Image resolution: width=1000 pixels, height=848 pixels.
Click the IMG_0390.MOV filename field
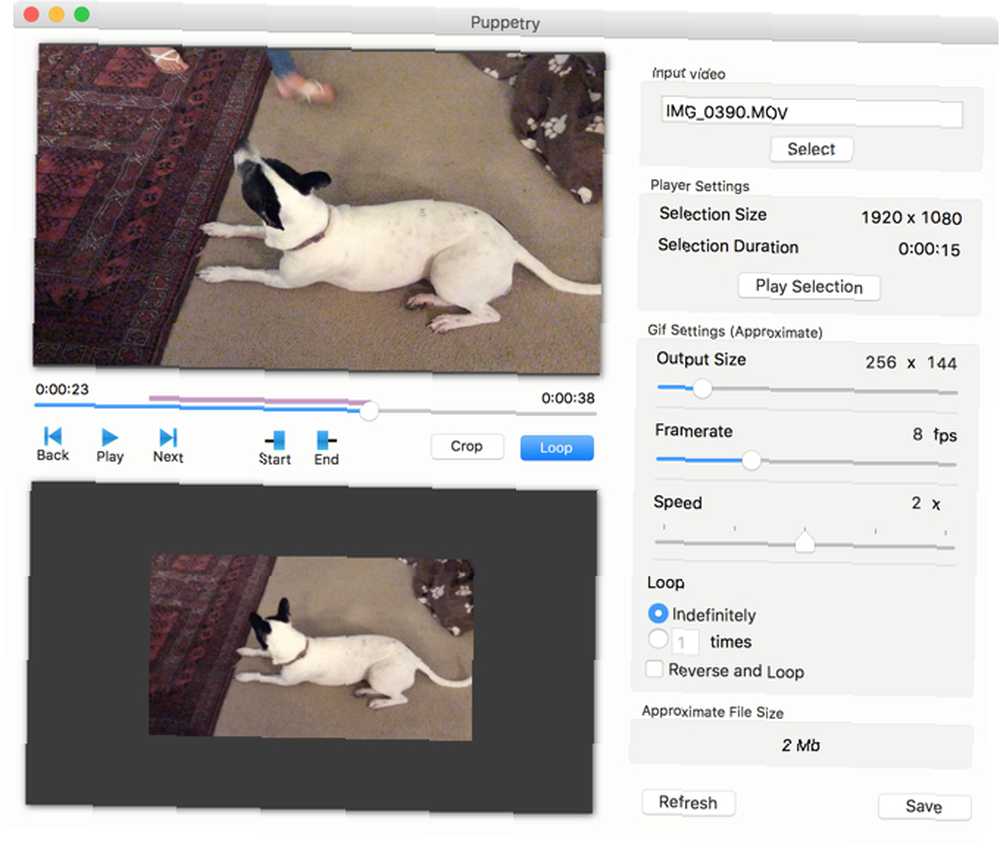pyautogui.click(x=811, y=113)
